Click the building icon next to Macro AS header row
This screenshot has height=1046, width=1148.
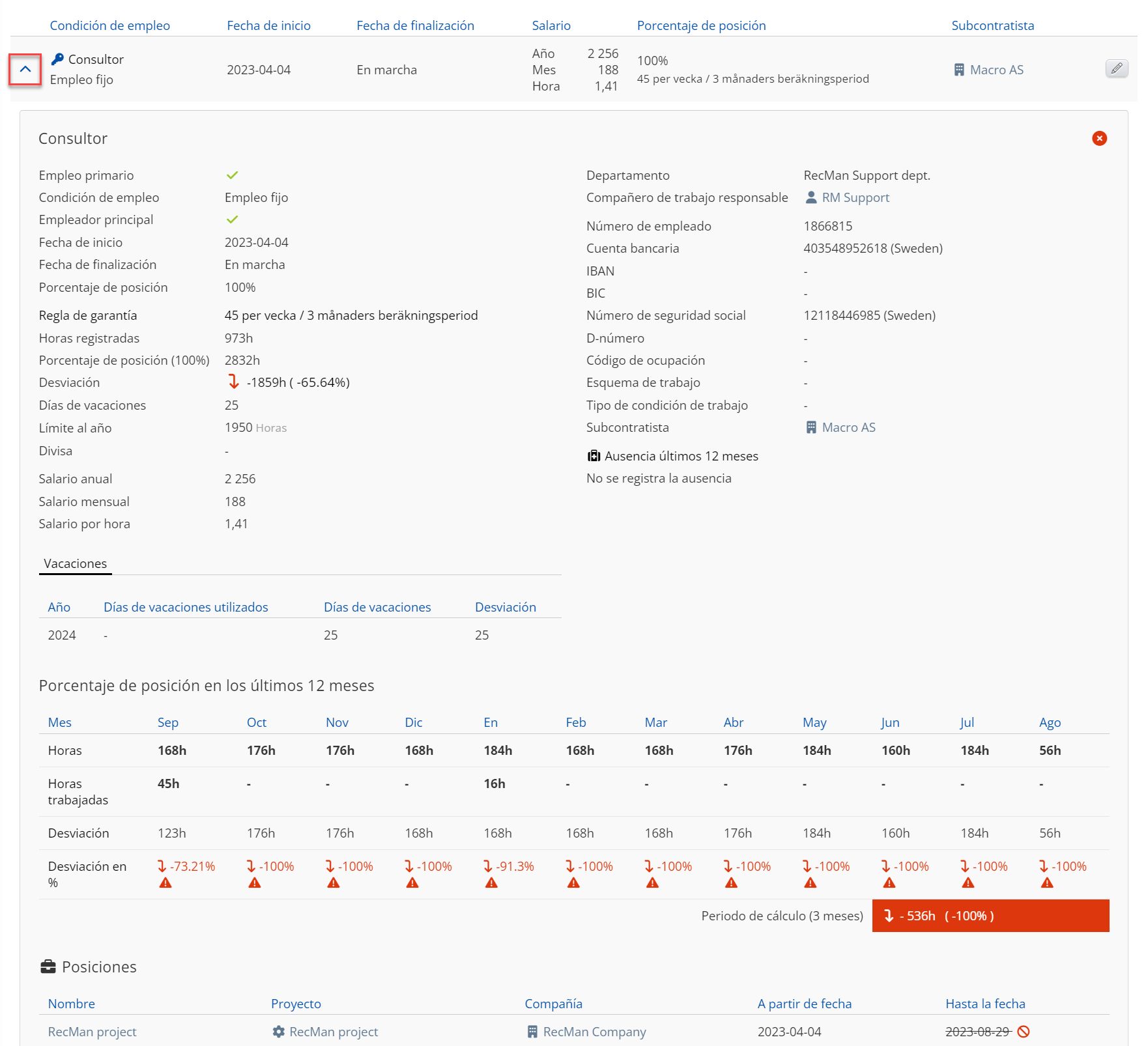[x=959, y=70]
